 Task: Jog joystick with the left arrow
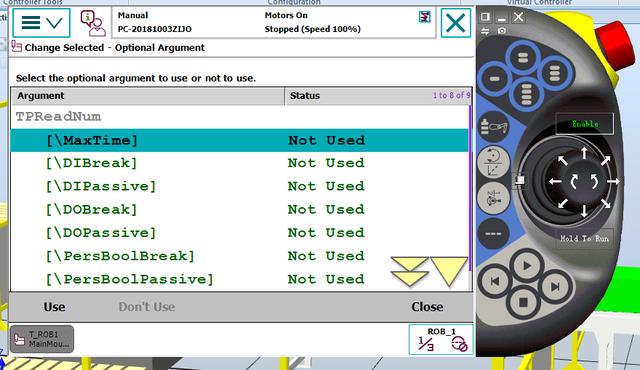[x=555, y=182]
